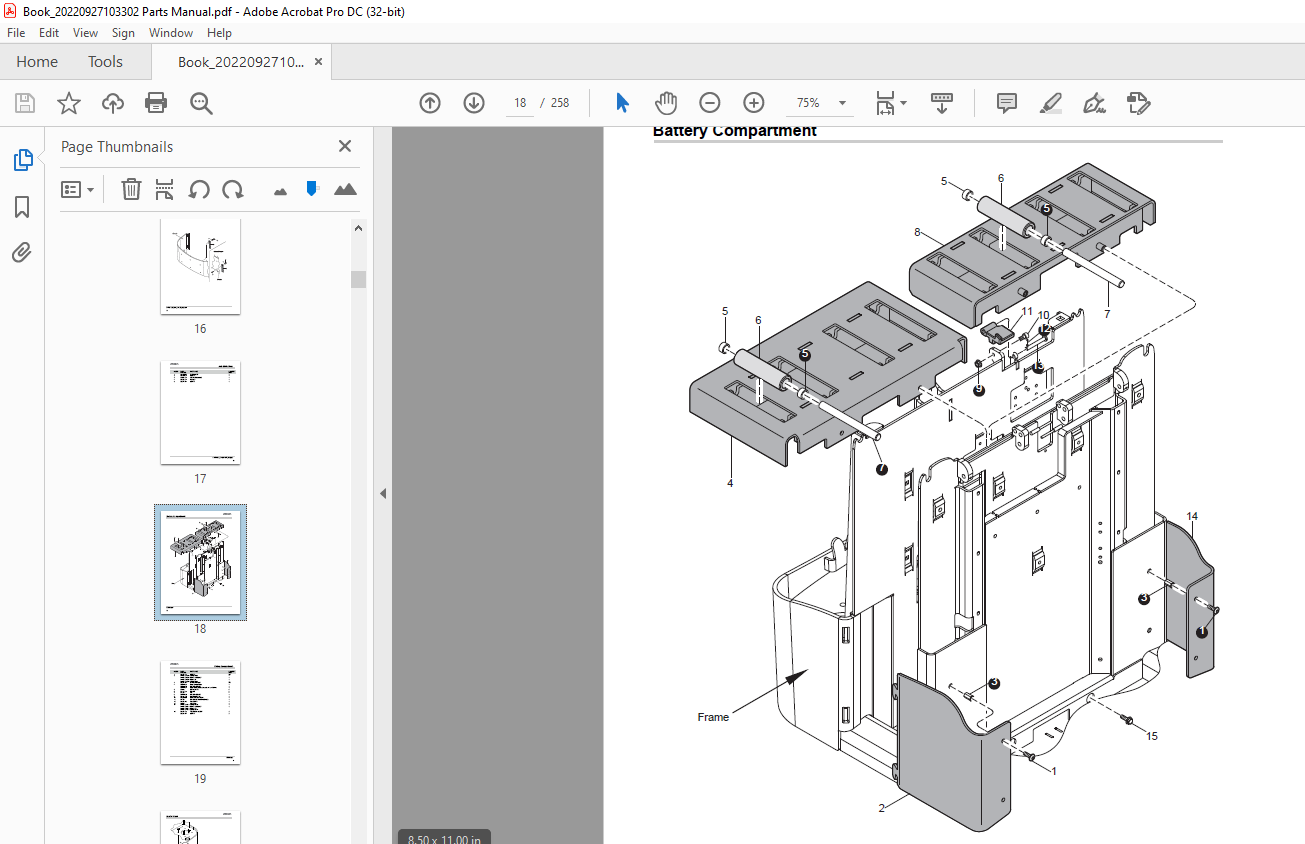Select the page 17 thumbnail
This screenshot has width=1305, height=844.
[x=200, y=413]
